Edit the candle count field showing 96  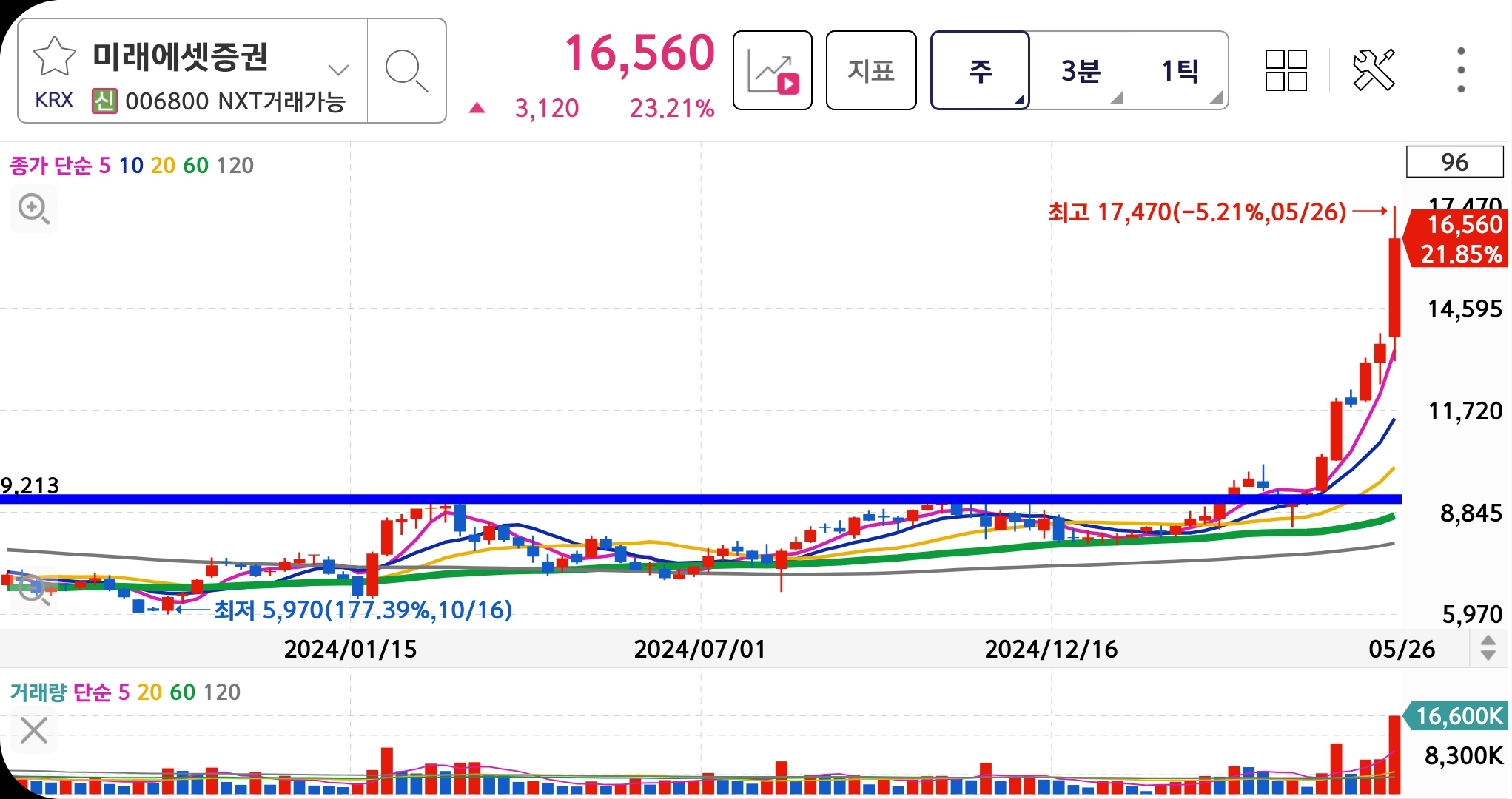click(1454, 162)
